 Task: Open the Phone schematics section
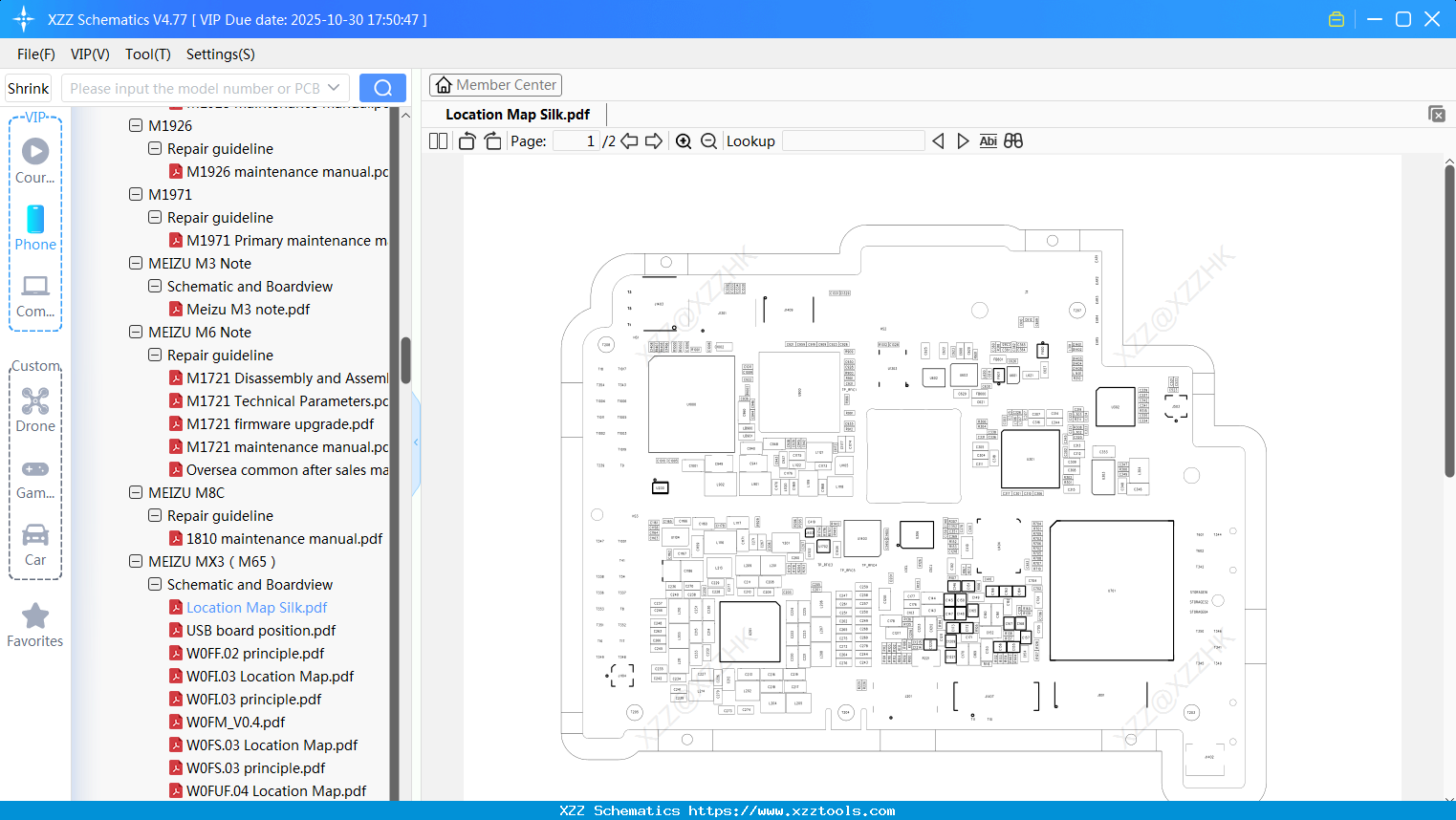click(x=35, y=228)
